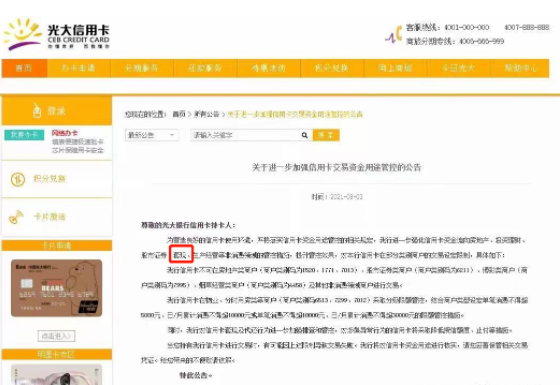Click the date text 2021-09-03
The image size is (560, 385).
click(x=346, y=197)
